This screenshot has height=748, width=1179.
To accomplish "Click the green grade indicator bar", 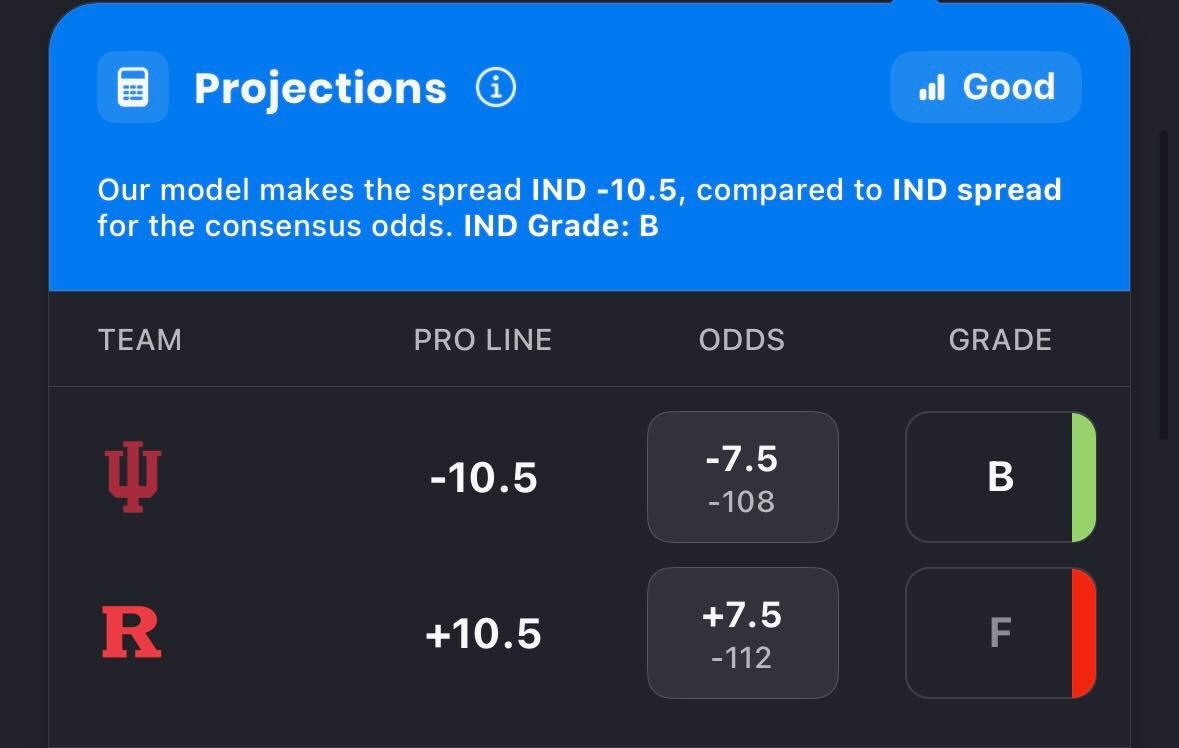I will [1084, 477].
